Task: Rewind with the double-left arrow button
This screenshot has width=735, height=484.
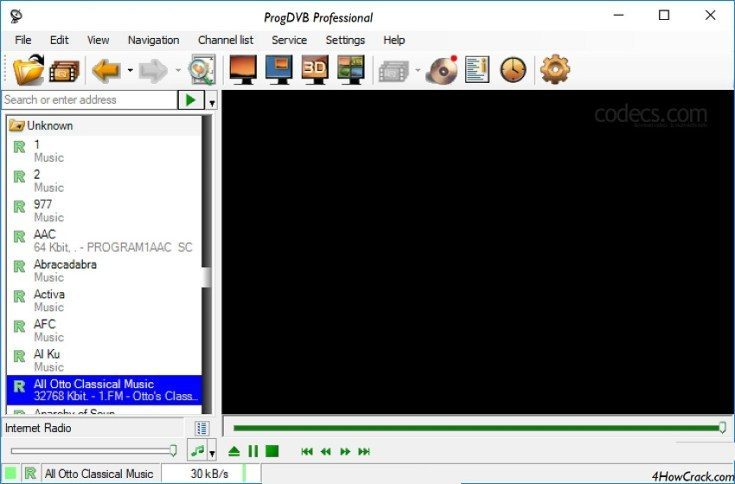Action: [x=326, y=452]
